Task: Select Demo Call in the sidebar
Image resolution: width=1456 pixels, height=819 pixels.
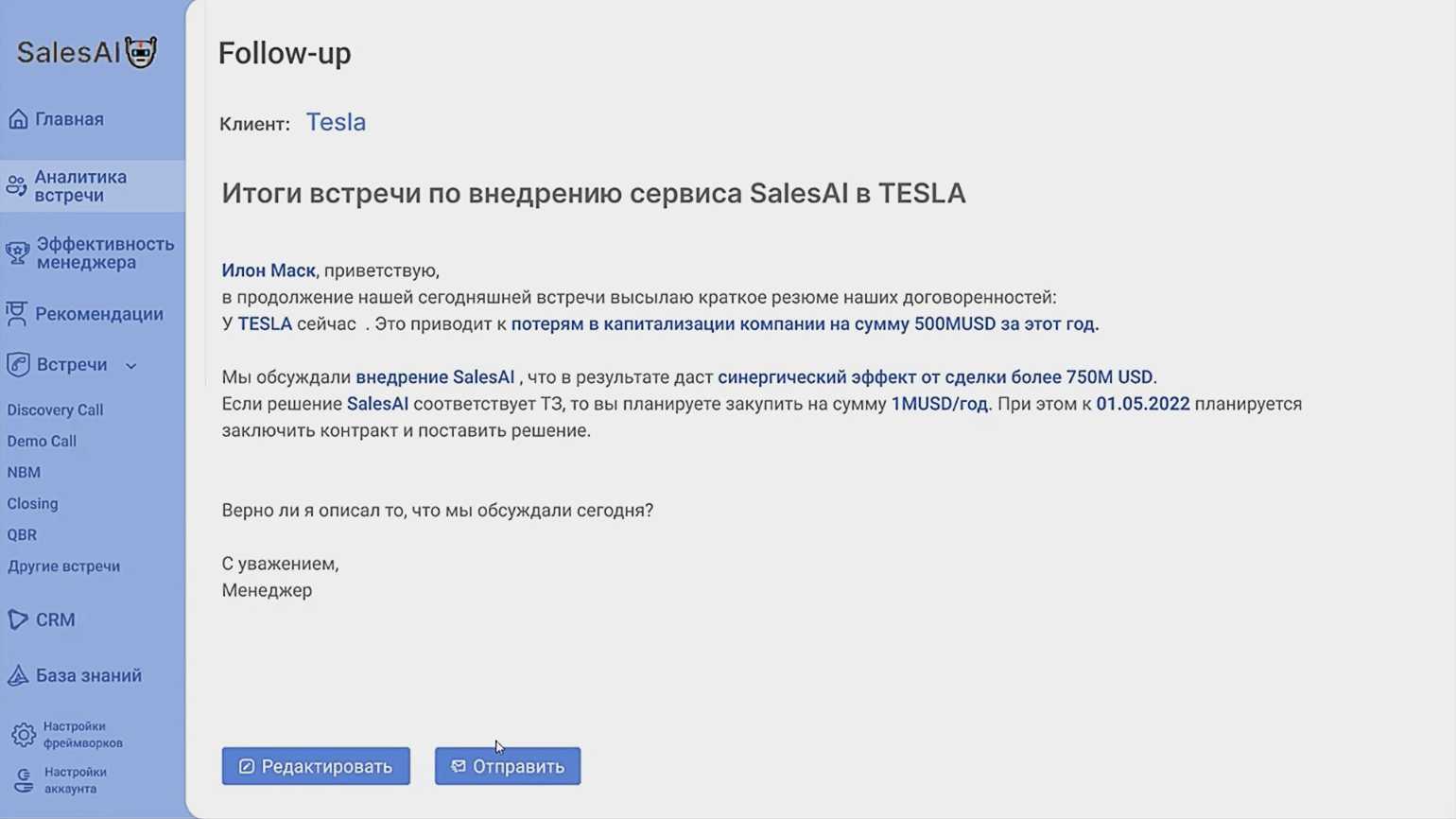Action: pyautogui.click(x=42, y=442)
